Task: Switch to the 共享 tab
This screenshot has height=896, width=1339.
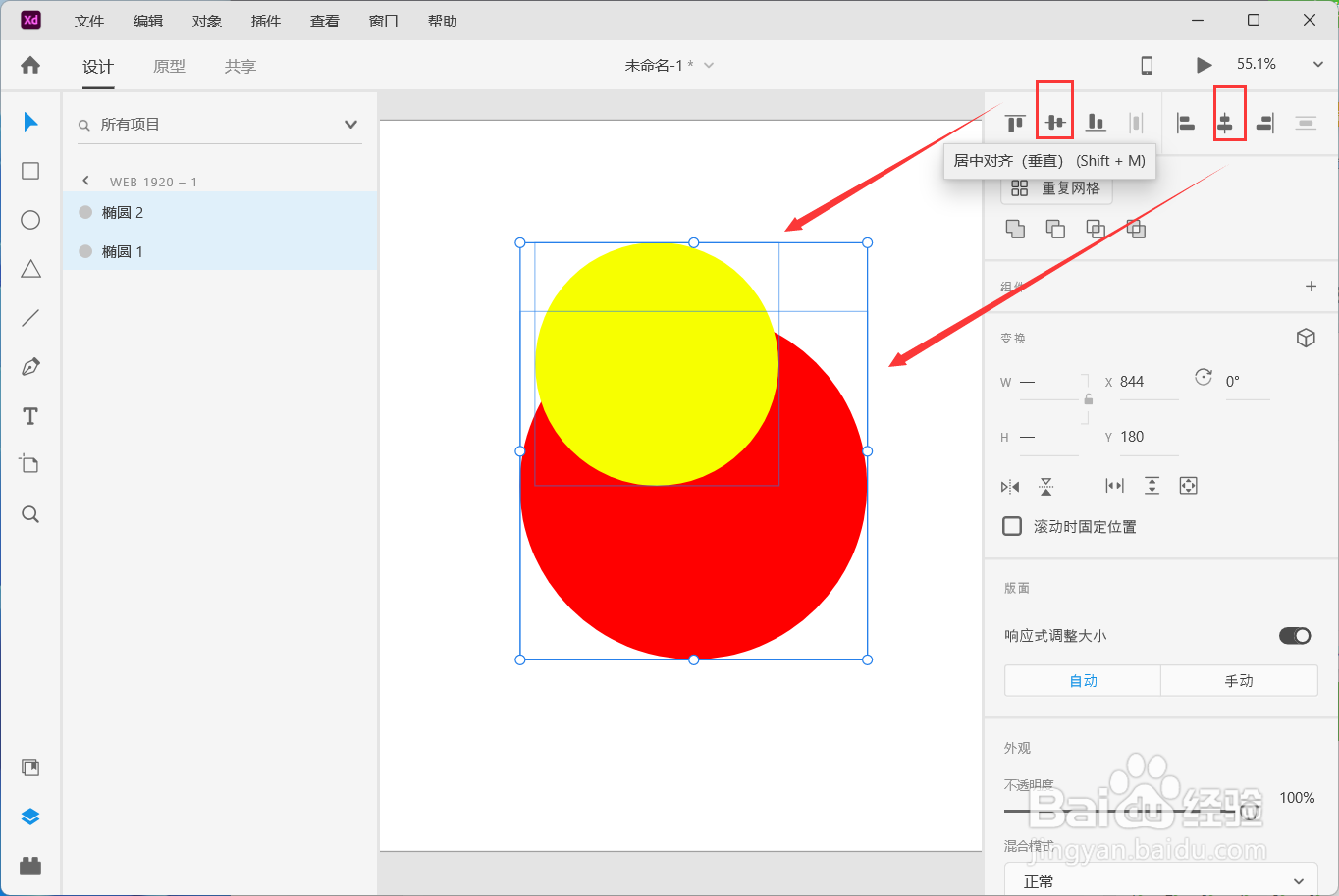Action: (x=241, y=66)
